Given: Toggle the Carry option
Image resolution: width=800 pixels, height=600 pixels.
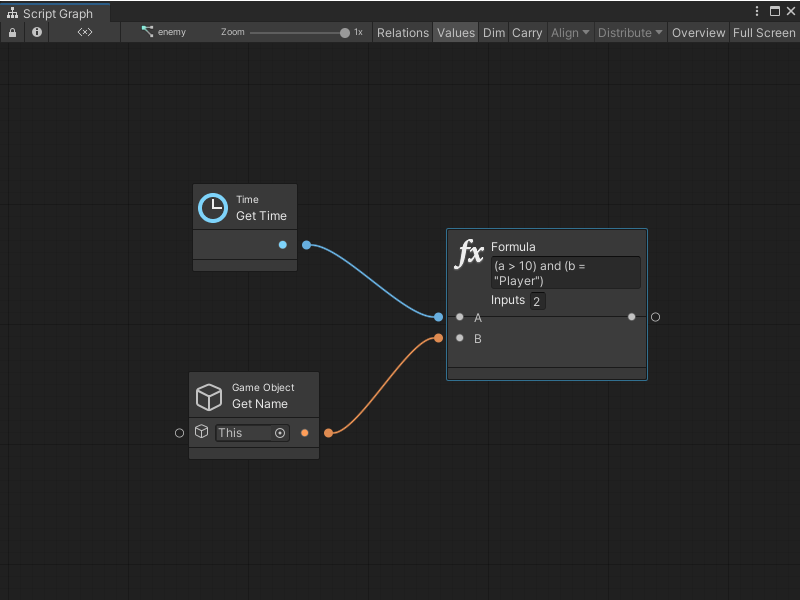Looking at the screenshot, I should click(527, 32).
